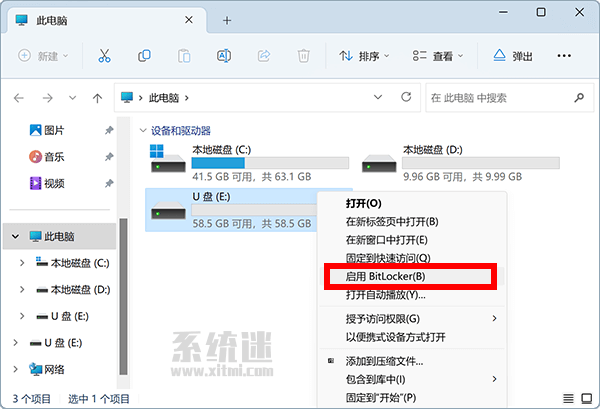Image resolution: width=600 pixels, height=409 pixels.
Task: Select the 此电脑 tab title
Action: point(52,20)
